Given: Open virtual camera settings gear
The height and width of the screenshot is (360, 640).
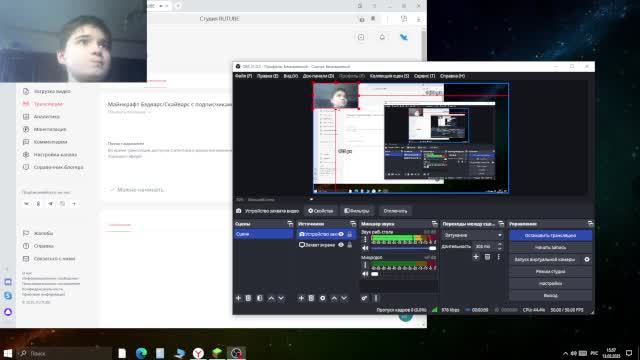Looking at the screenshot, I should click(587, 260).
